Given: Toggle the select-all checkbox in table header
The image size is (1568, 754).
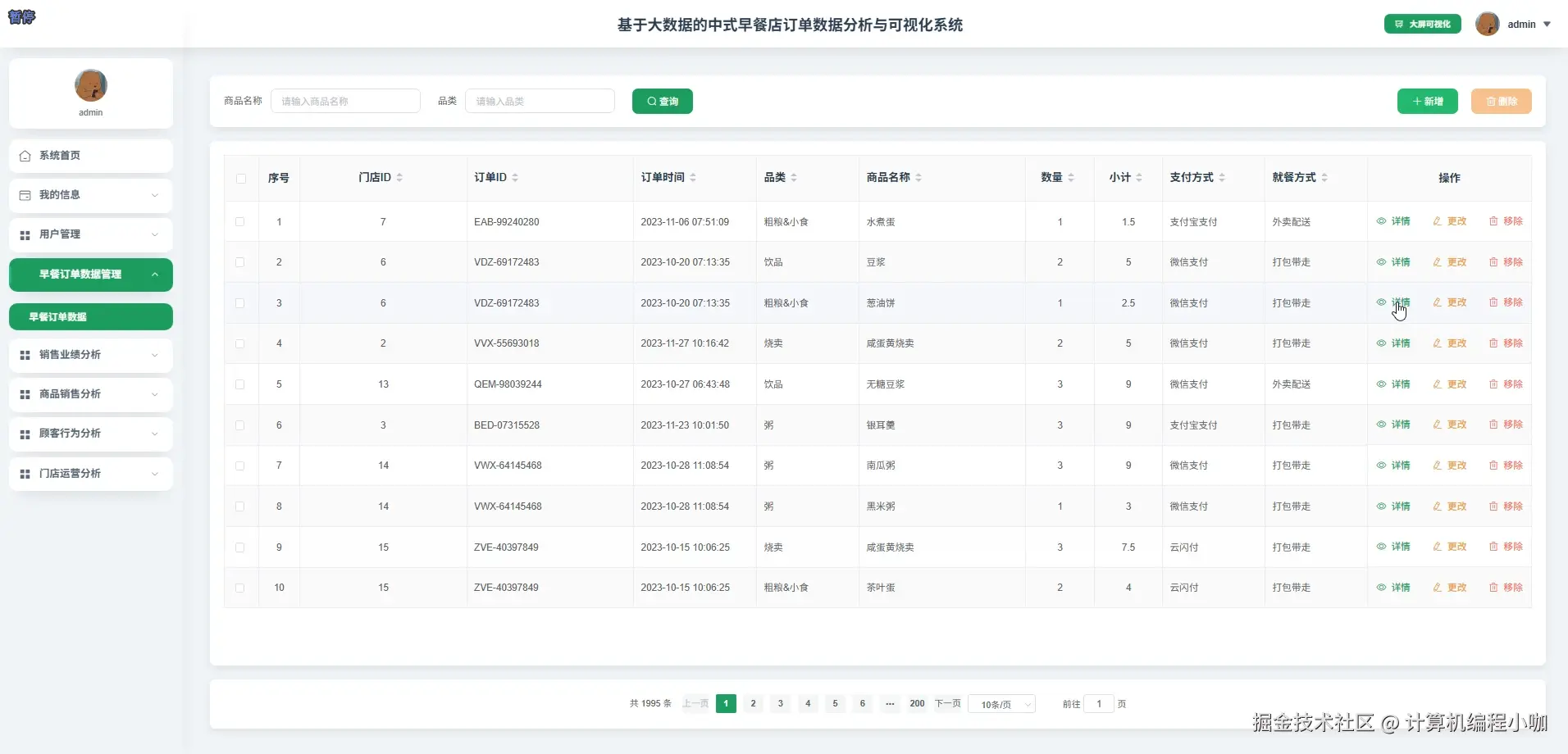Looking at the screenshot, I should (240, 179).
